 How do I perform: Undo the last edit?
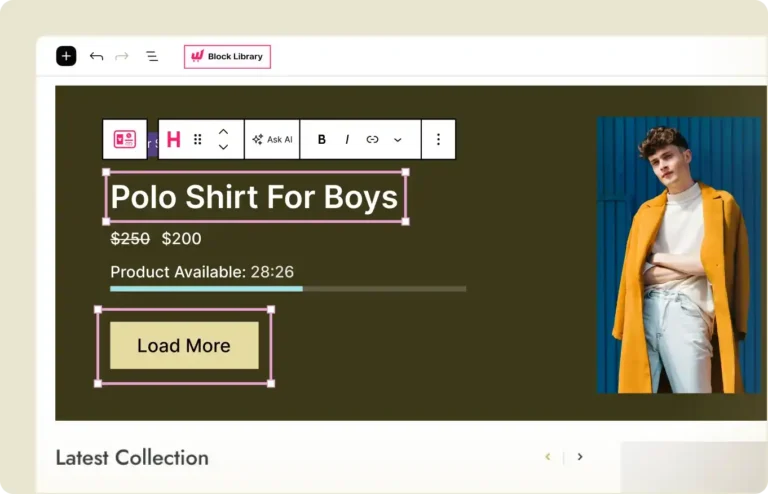tap(96, 56)
